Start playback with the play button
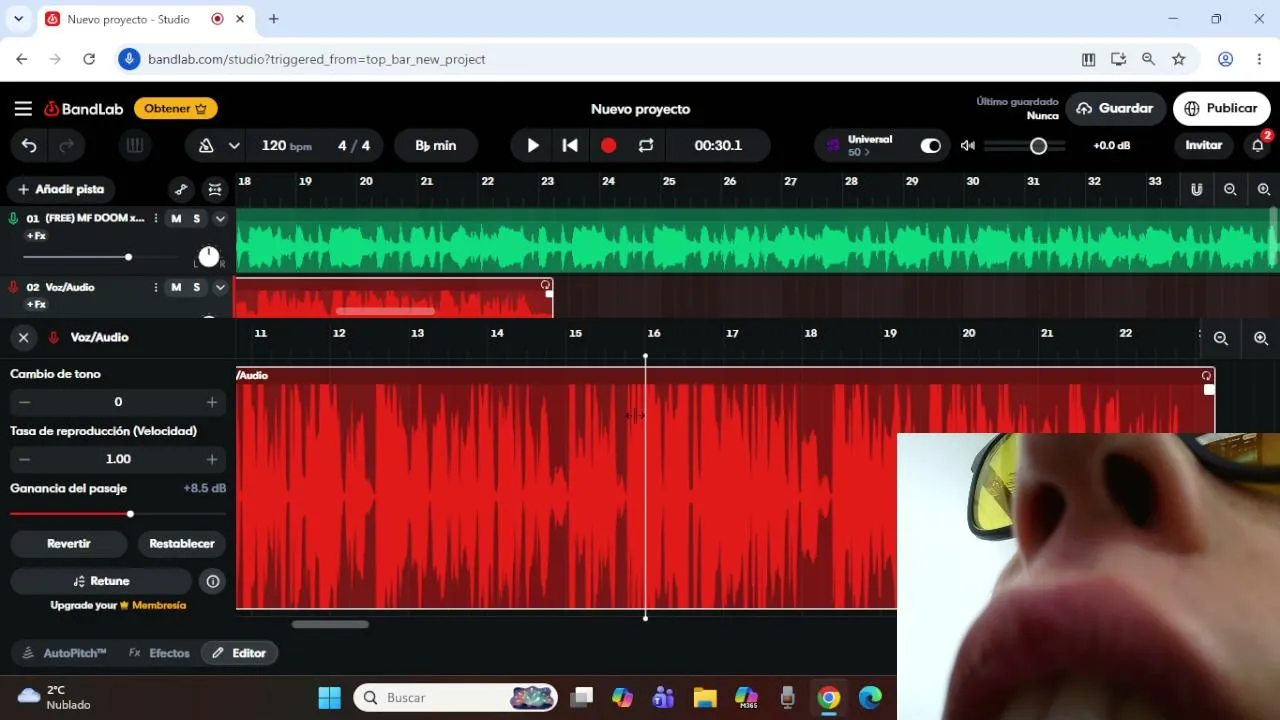Screen dimensions: 1280x720 533,146
